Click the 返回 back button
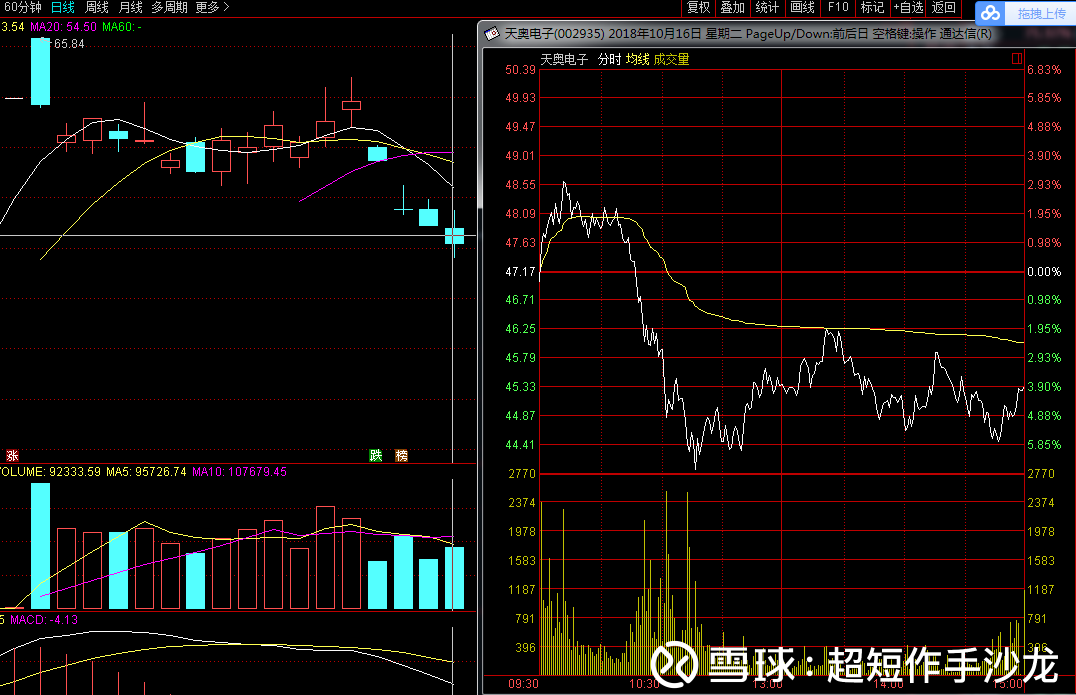1076x695 pixels. (x=944, y=8)
